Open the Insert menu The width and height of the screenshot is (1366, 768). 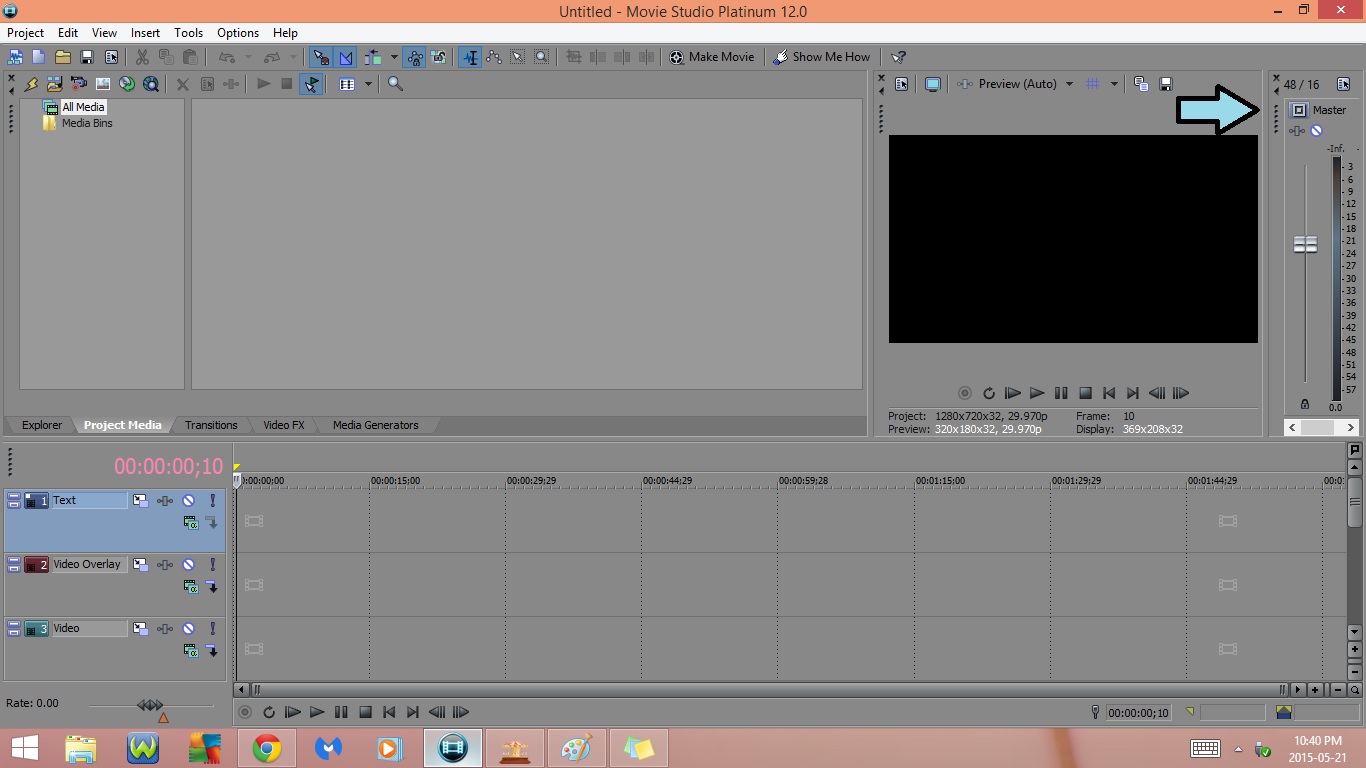(x=145, y=33)
